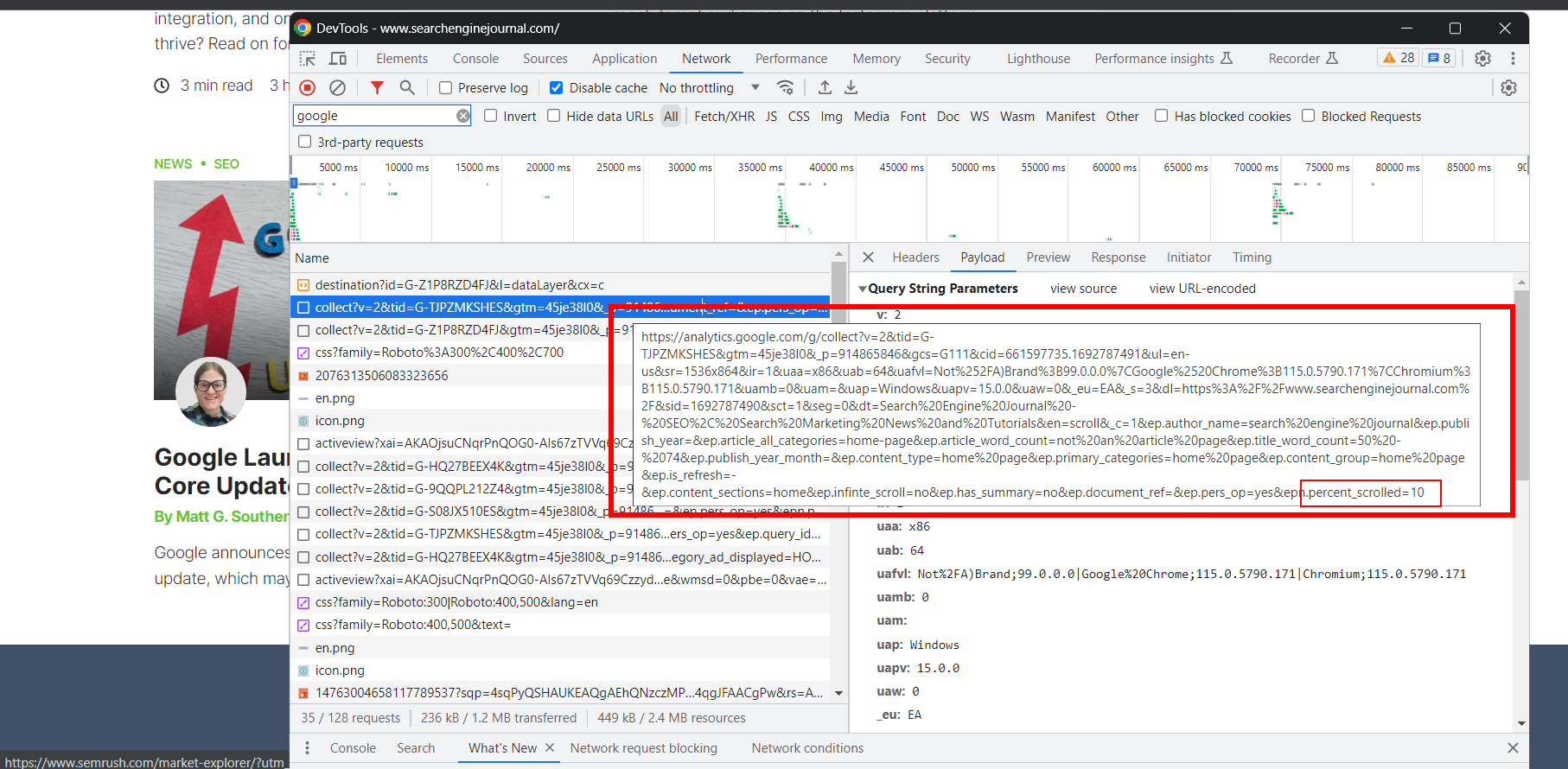Filter by Img type
The height and width of the screenshot is (769, 1568).
(x=832, y=116)
